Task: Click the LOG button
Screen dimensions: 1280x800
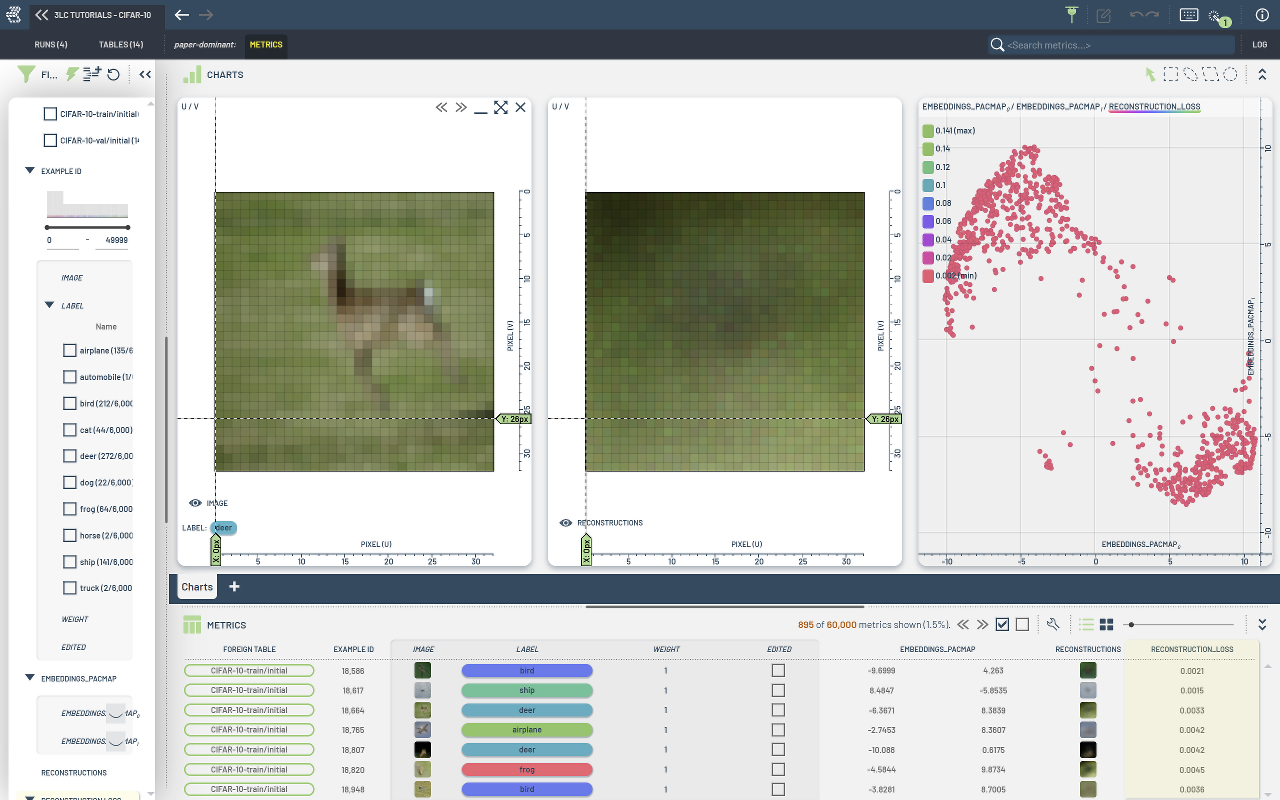Action: pyautogui.click(x=1259, y=45)
